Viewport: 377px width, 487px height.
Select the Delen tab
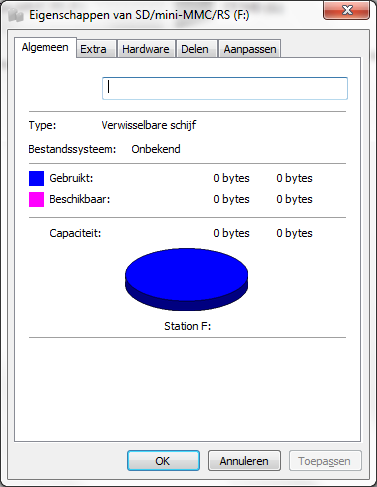click(x=196, y=49)
